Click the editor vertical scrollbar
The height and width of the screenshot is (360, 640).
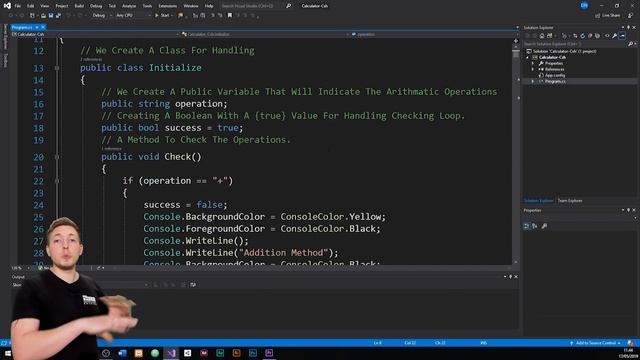tap(516, 155)
